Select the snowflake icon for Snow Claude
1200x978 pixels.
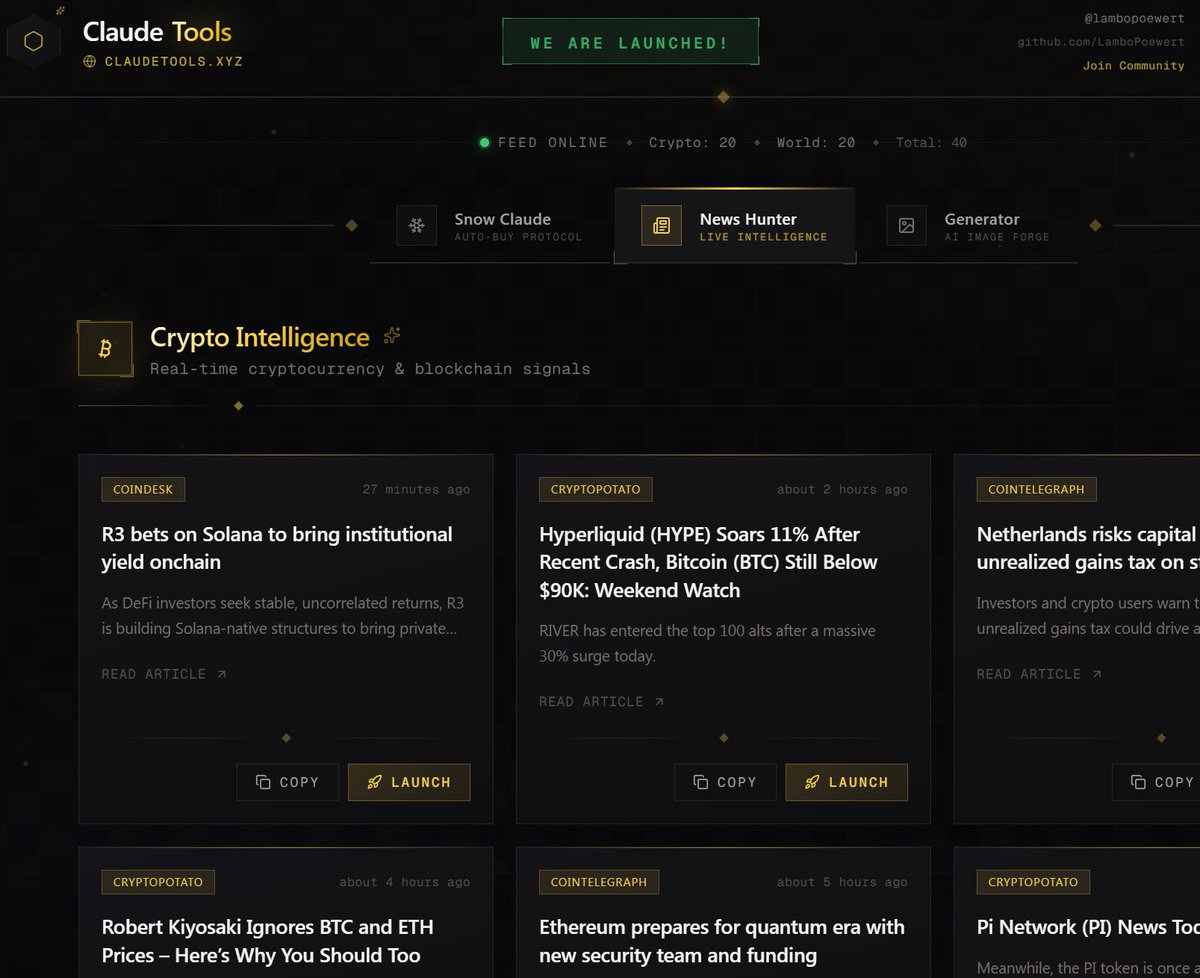coord(417,226)
